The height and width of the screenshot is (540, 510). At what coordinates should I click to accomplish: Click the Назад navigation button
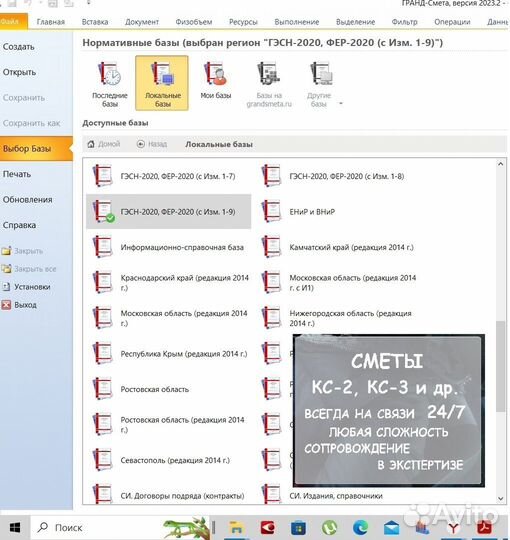click(152, 144)
